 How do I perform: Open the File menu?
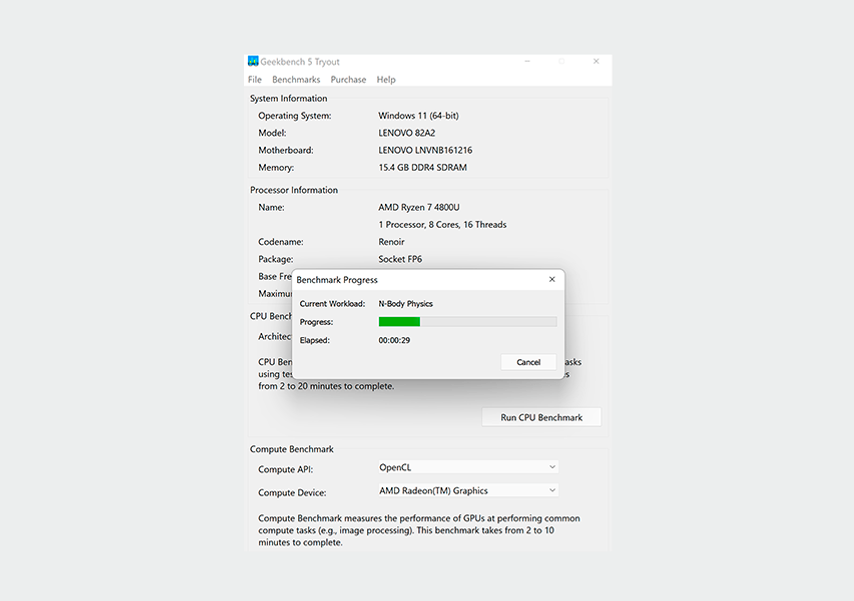[255, 80]
